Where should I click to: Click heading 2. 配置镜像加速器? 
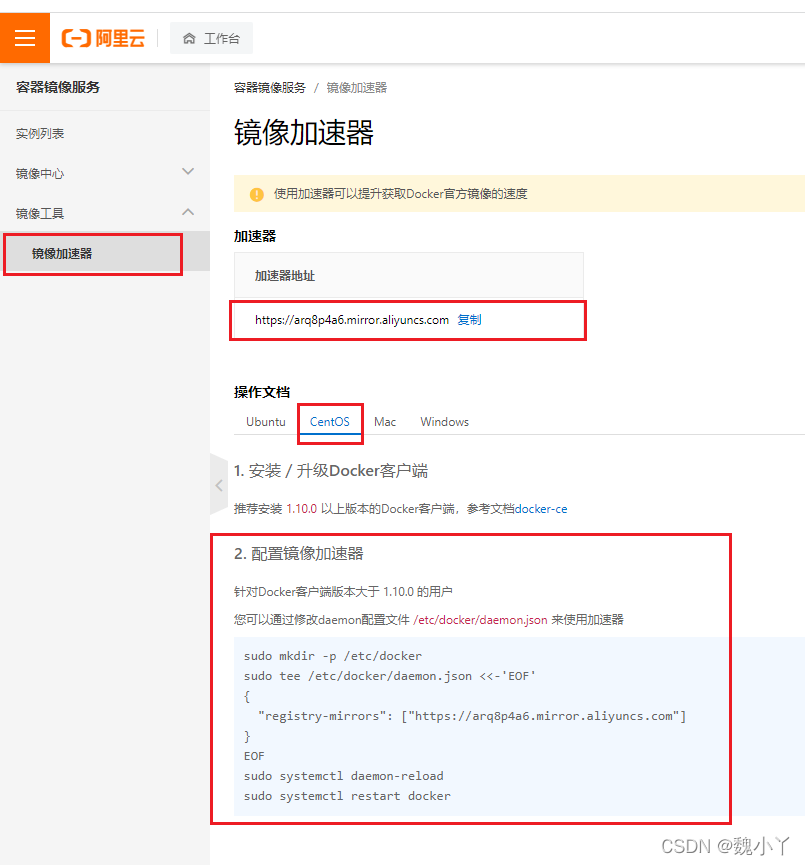coord(298,554)
